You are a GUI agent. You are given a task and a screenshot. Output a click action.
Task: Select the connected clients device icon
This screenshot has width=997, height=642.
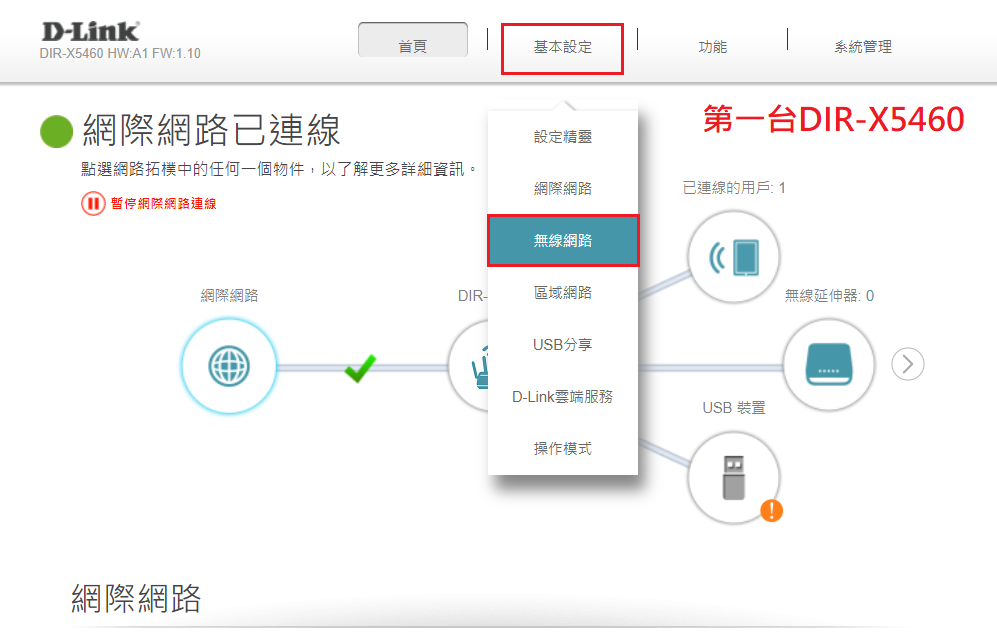coord(734,258)
